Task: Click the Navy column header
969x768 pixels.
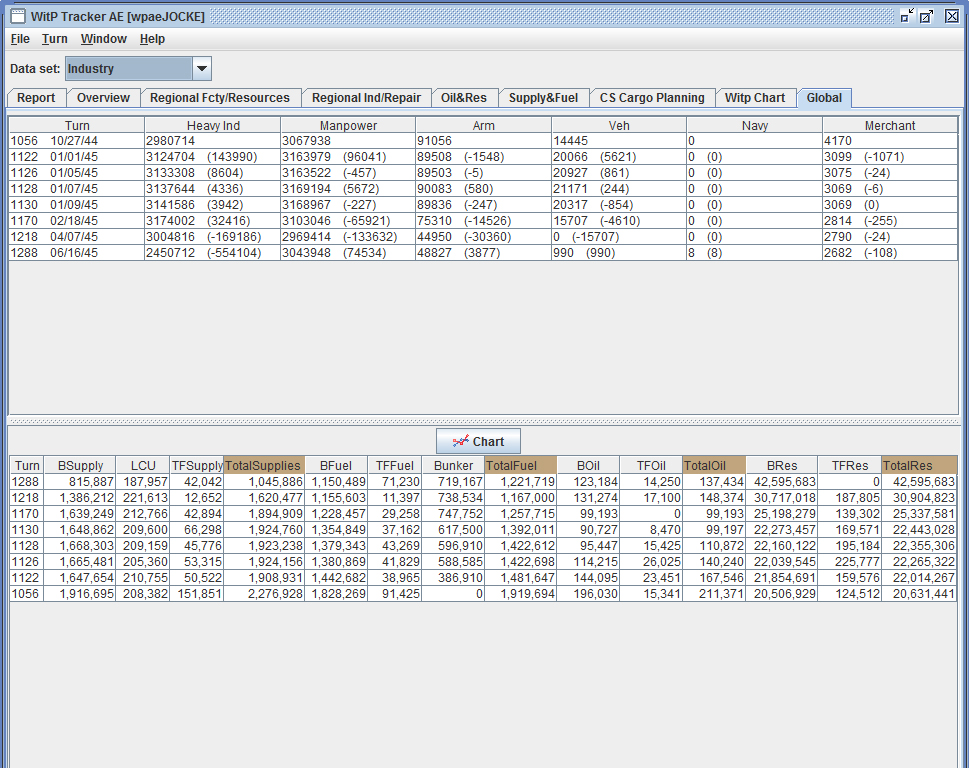Action: (755, 125)
